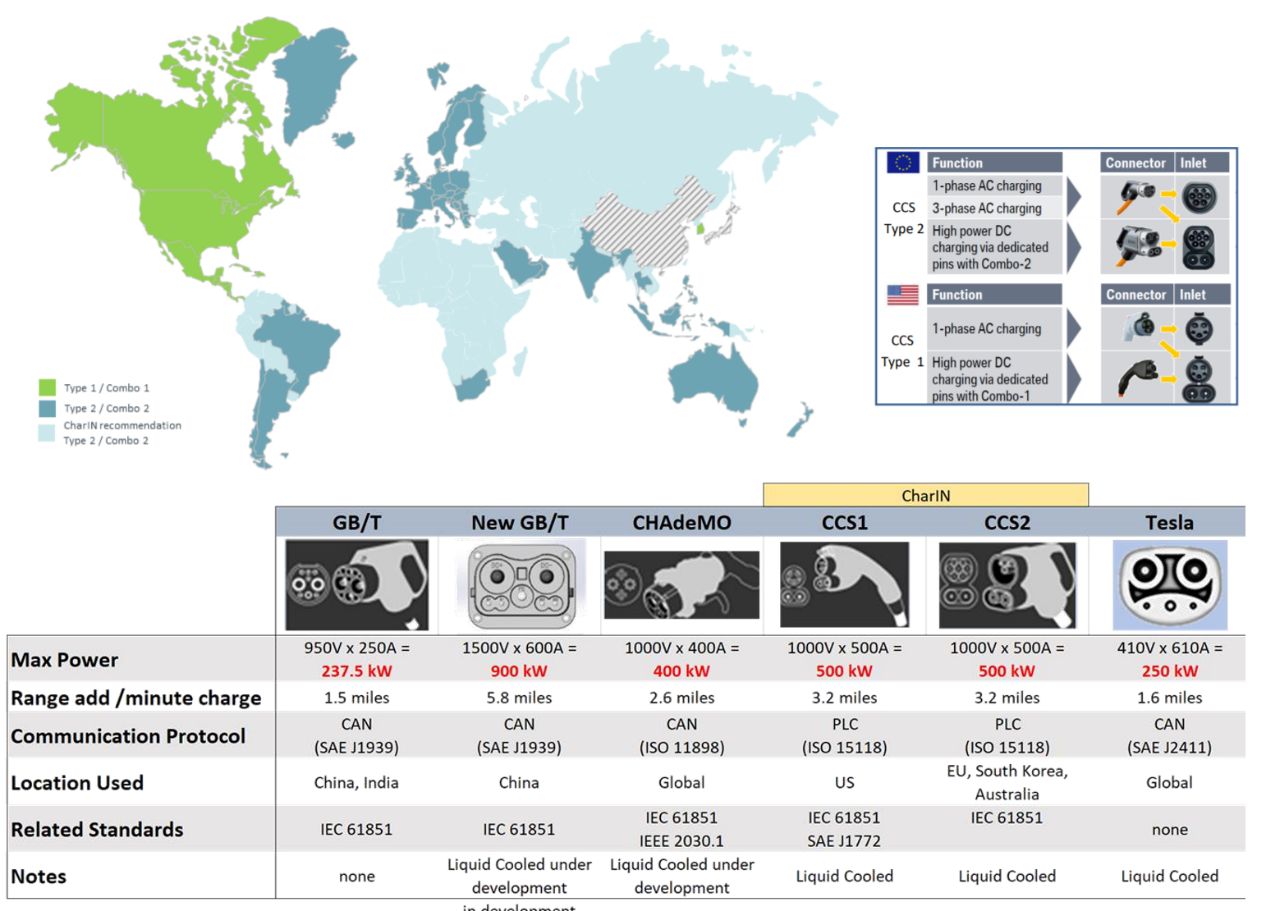Open the CCS2 connector picture

(1007, 585)
